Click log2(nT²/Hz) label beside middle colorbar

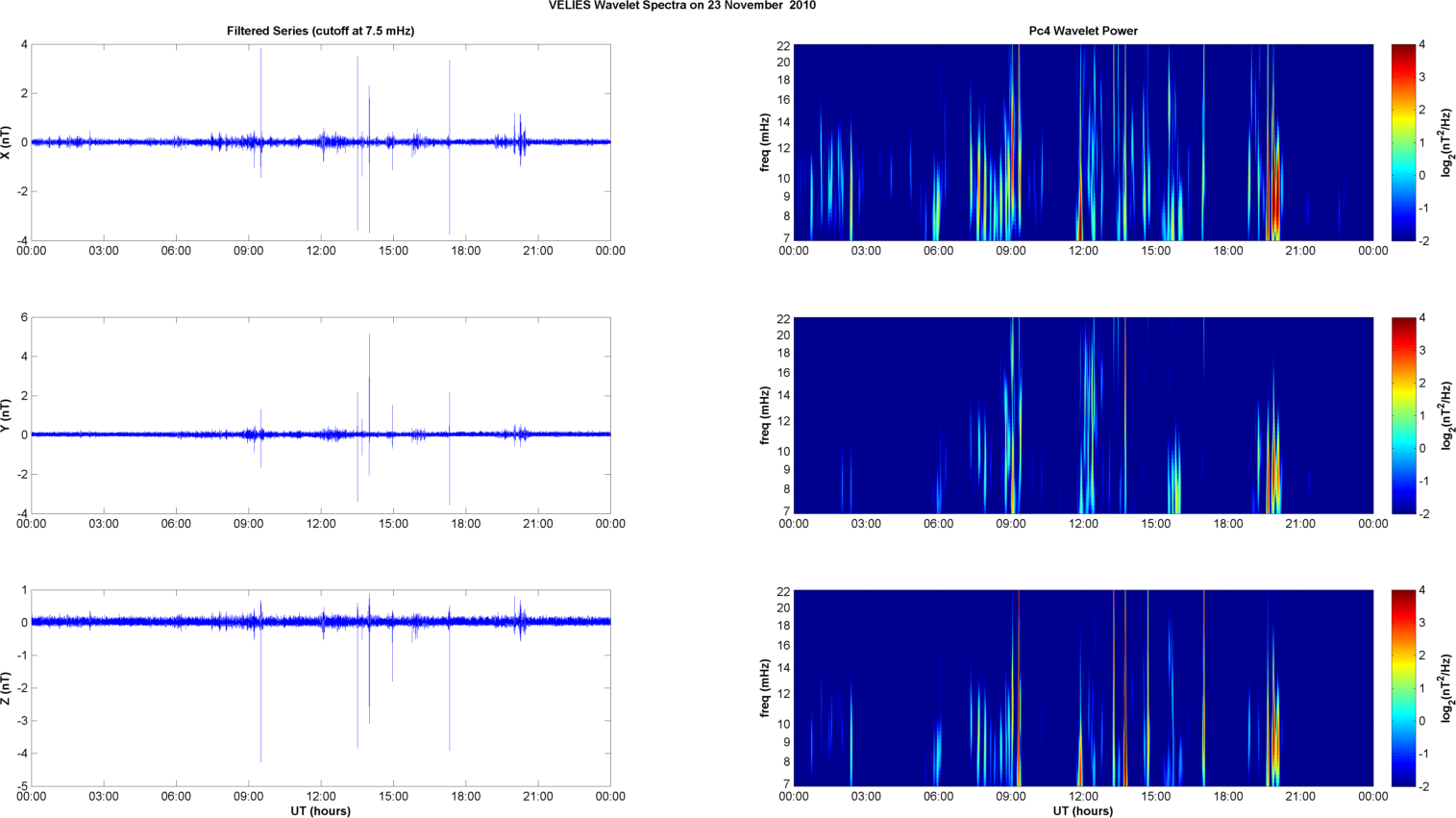1444,415
